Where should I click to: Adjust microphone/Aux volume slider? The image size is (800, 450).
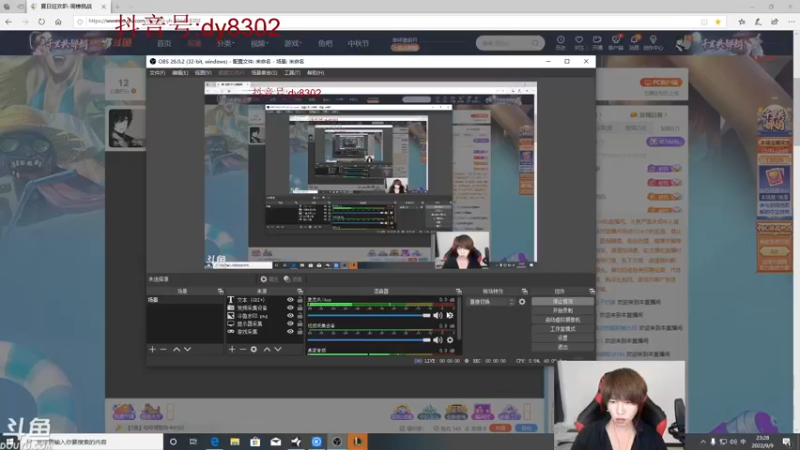point(369,316)
